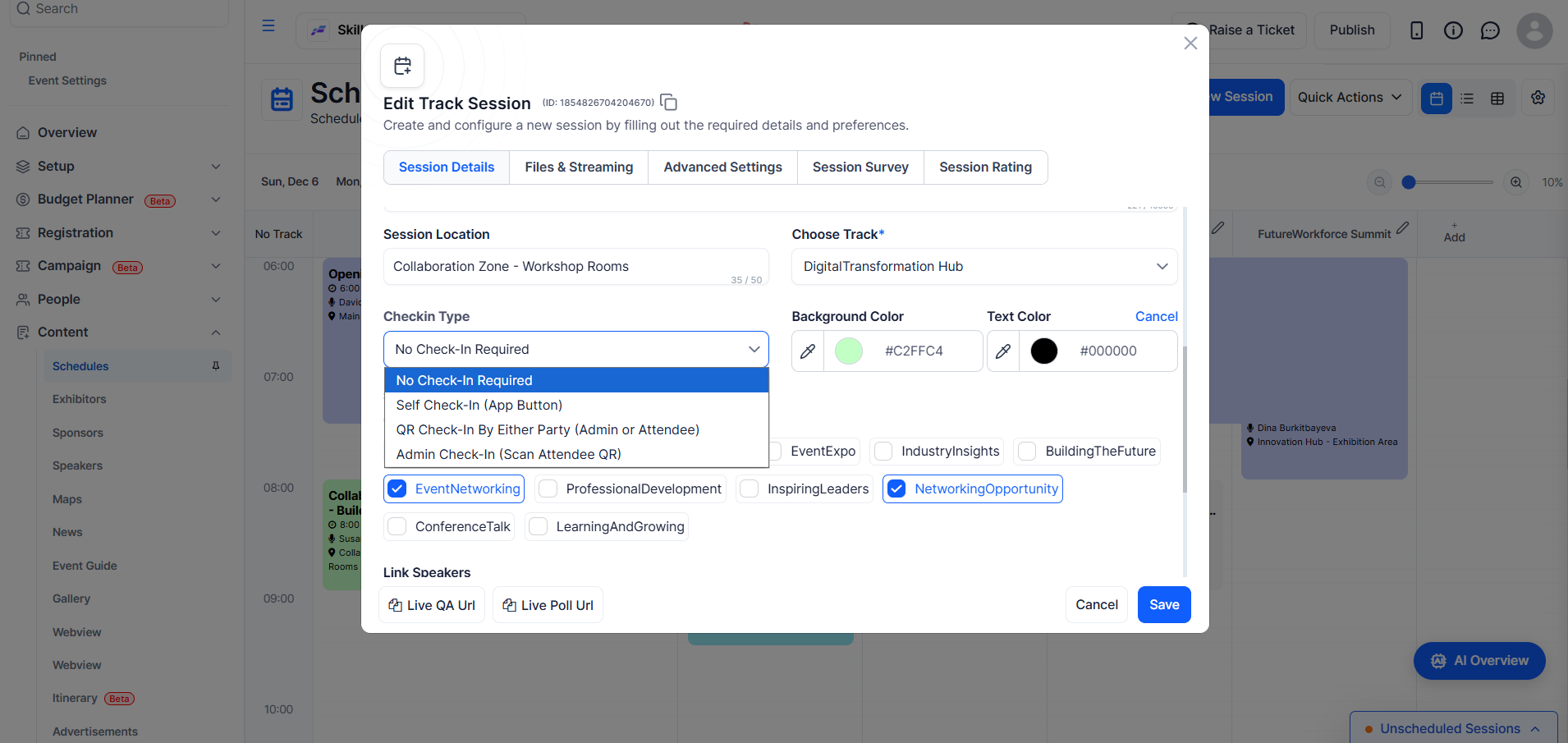The image size is (1568, 743).
Task: Open the Choose Track dropdown
Action: pyautogui.click(x=984, y=267)
